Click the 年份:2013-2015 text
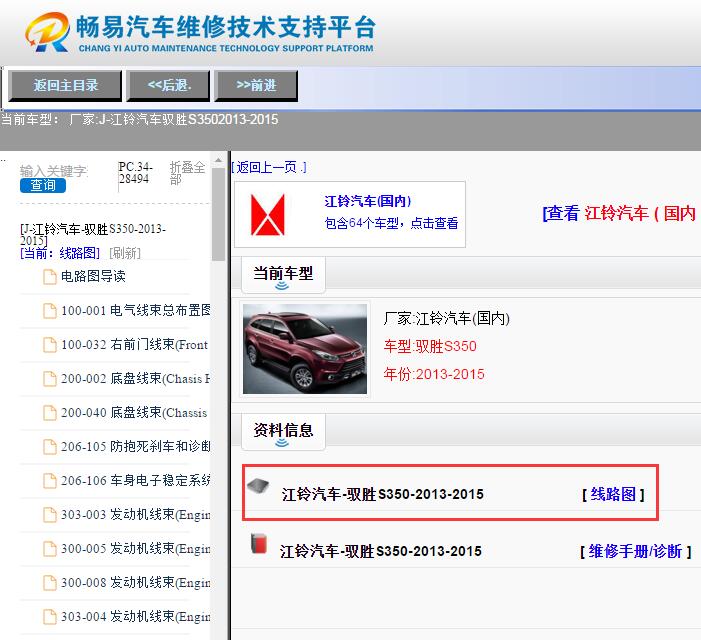This screenshot has height=640, width=701. tap(434, 374)
